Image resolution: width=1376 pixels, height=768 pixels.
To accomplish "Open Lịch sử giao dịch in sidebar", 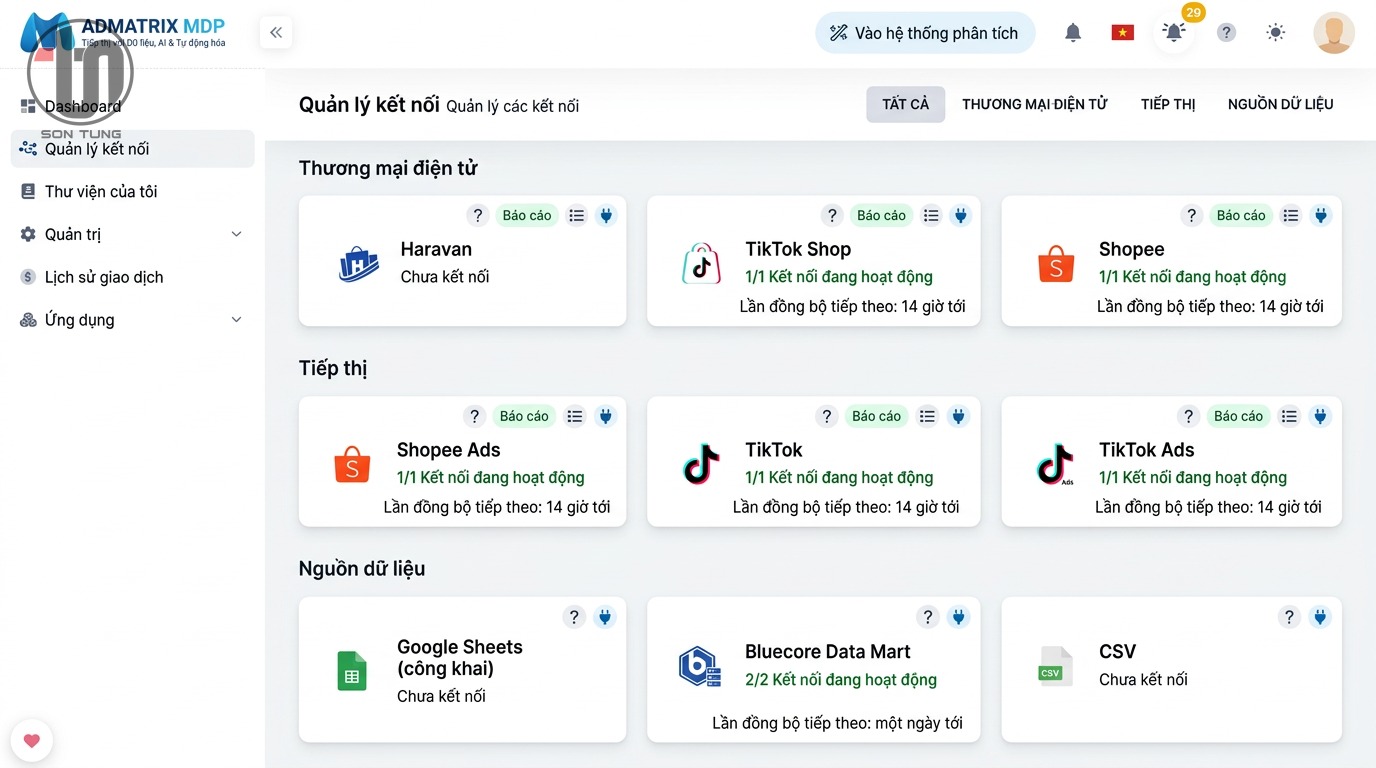I will click(132, 277).
